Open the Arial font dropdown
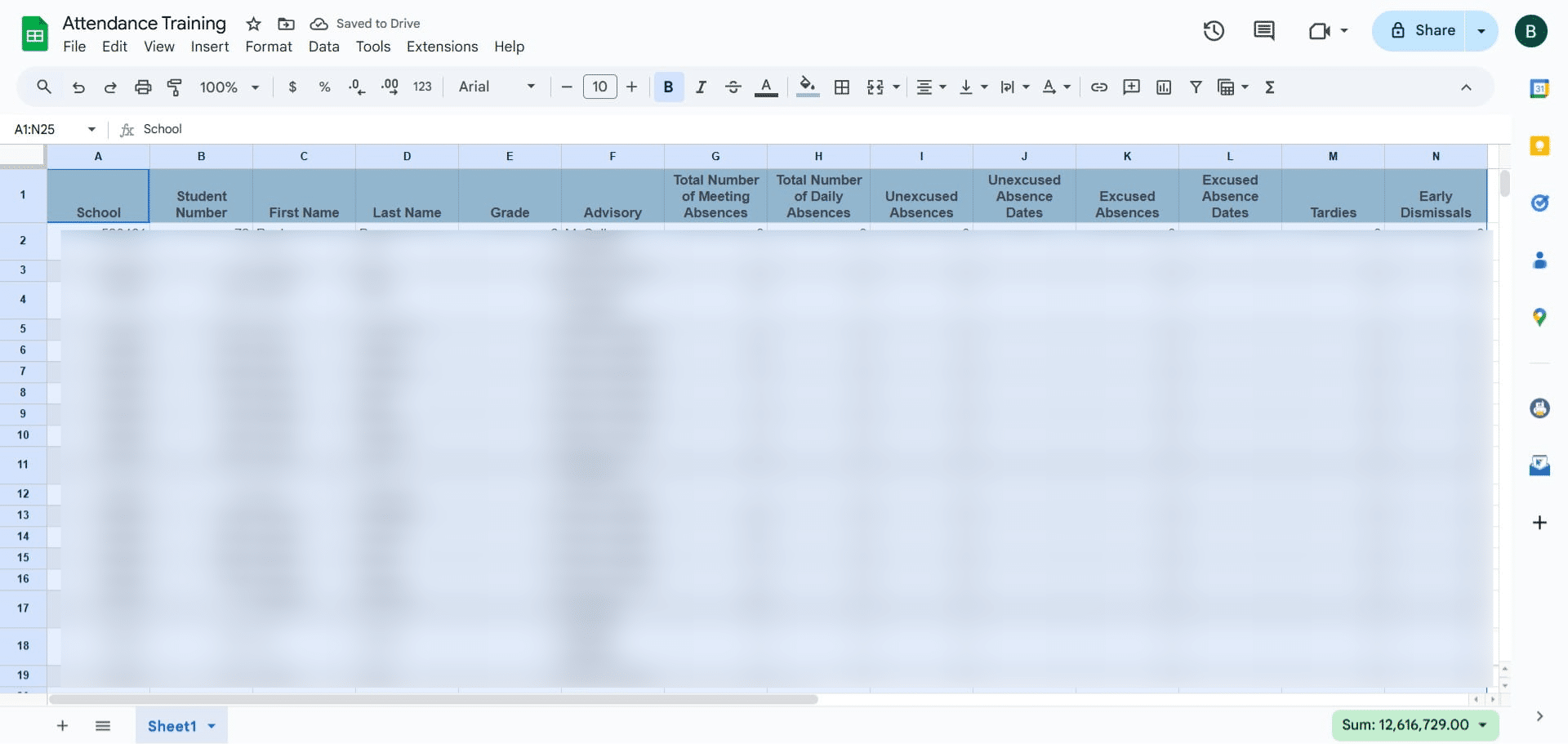This screenshot has height=744, width=1568. click(x=497, y=87)
